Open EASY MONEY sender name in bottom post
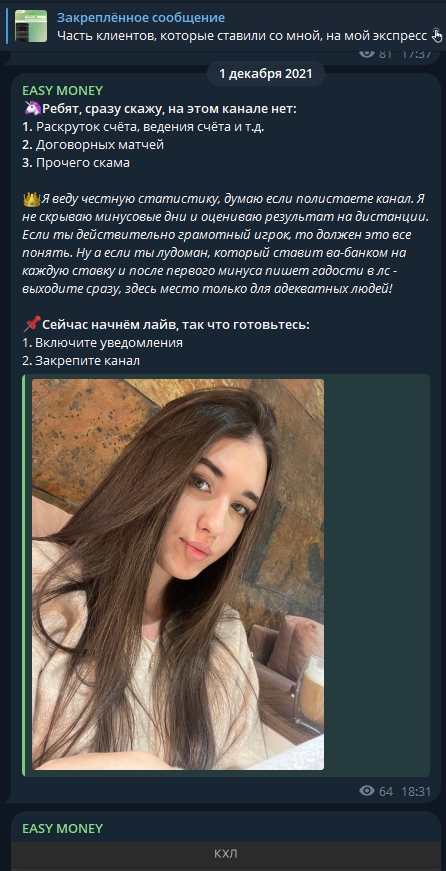This screenshot has height=871, width=446. [x=63, y=828]
